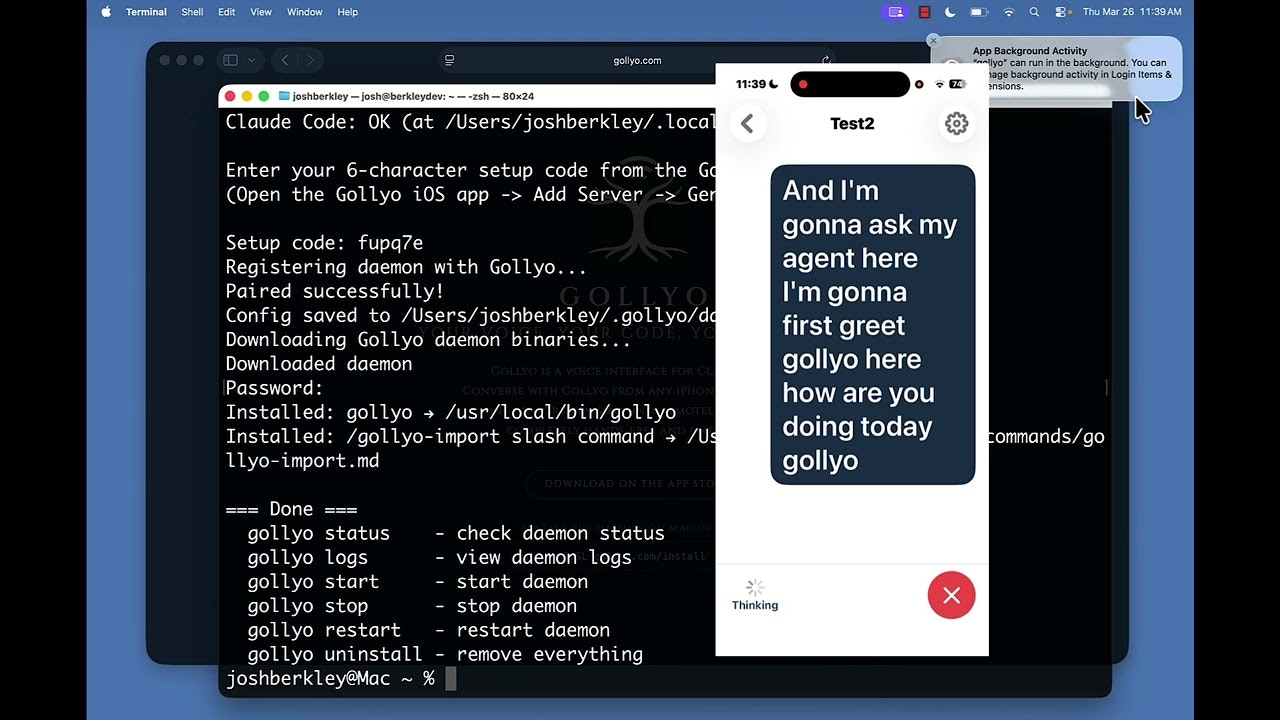The width and height of the screenshot is (1280, 720).
Task: Dismiss the App Background Activity notification
Action: click(933, 41)
